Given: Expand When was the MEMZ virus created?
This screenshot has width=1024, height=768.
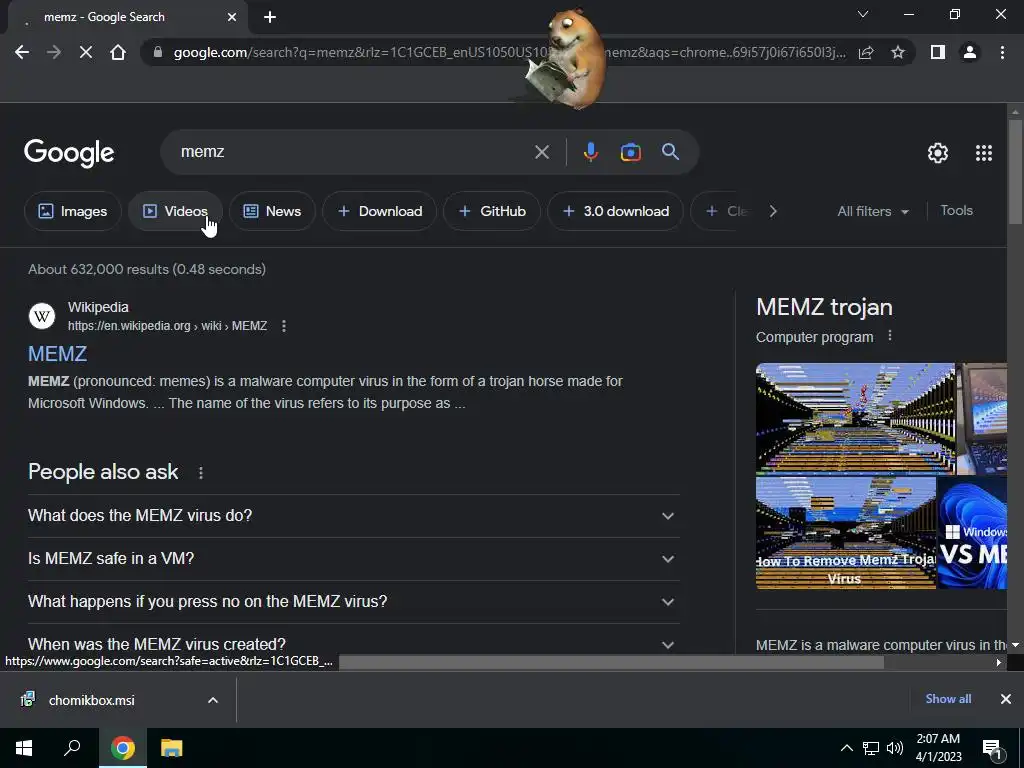Looking at the screenshot, I should 353,642.
